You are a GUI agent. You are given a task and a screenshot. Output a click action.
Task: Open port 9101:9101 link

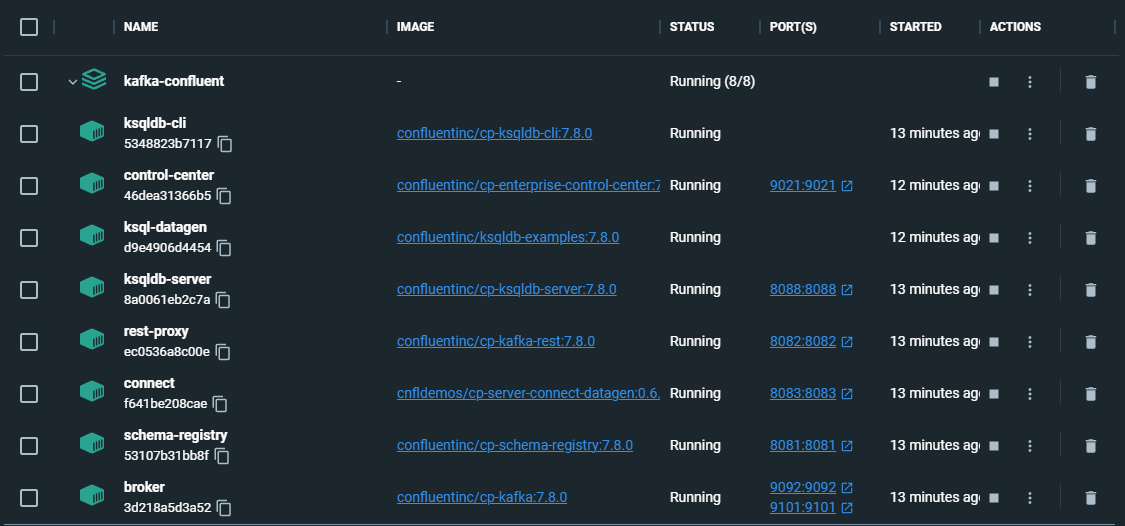803,508
